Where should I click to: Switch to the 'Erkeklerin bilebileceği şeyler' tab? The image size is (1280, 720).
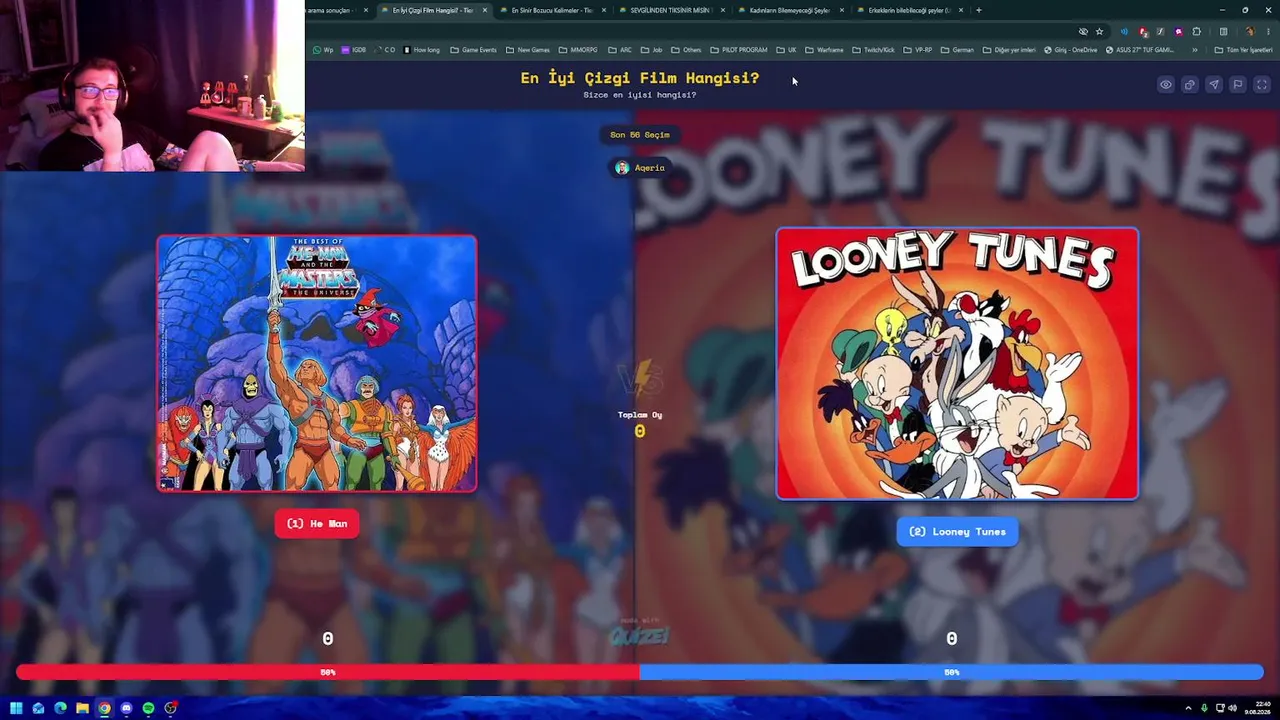click(x=908, y=10)
